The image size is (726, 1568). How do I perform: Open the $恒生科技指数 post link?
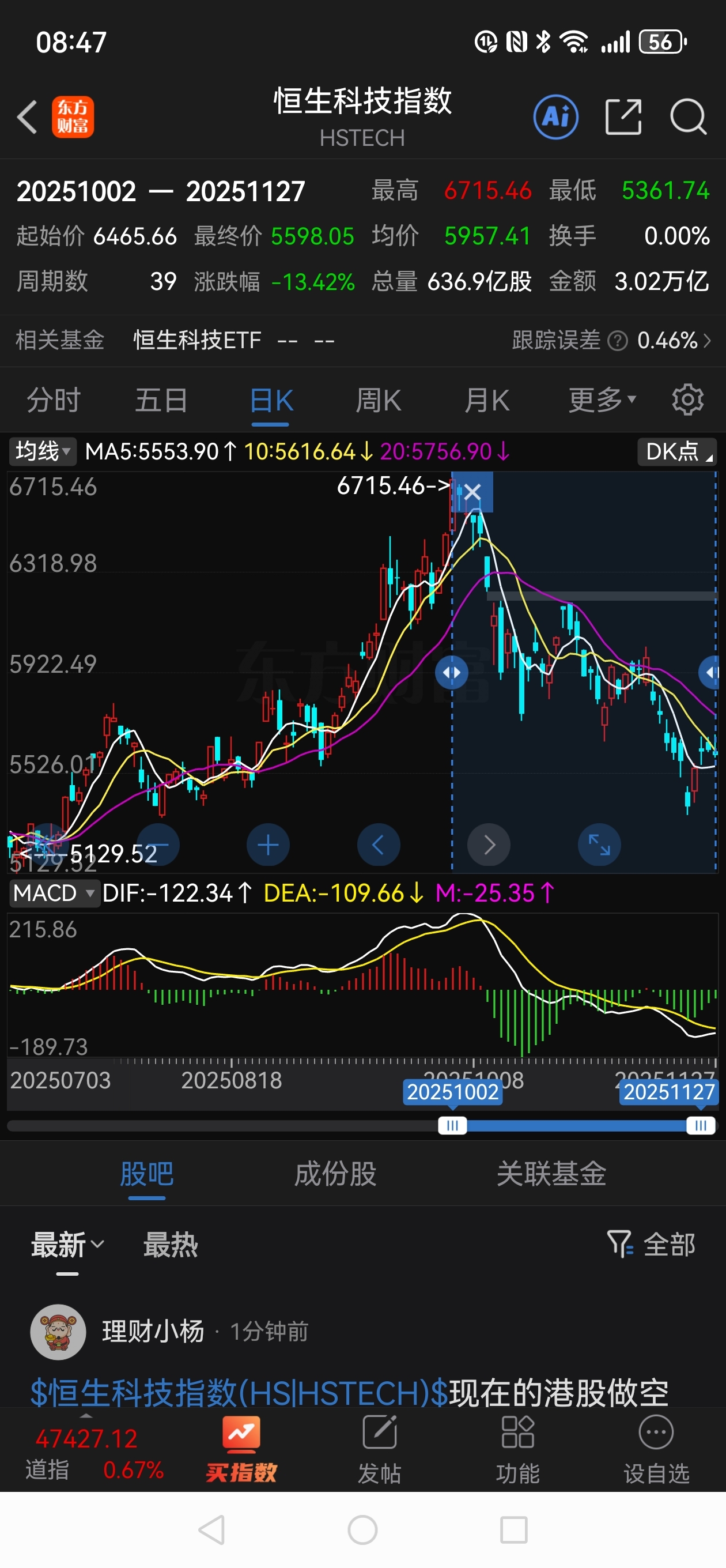tap(239, 1393)
